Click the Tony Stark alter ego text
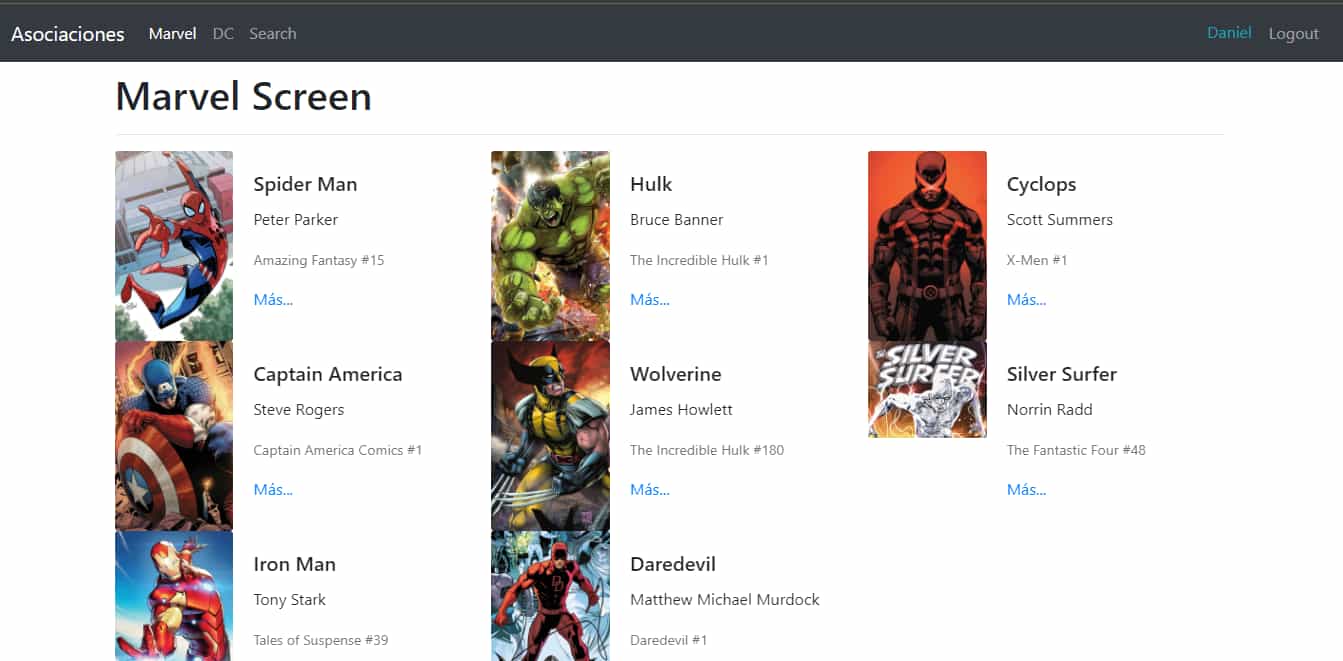The height and width of the screenshot is (661, 1343). pyautogui.click(x=290, y=600)
